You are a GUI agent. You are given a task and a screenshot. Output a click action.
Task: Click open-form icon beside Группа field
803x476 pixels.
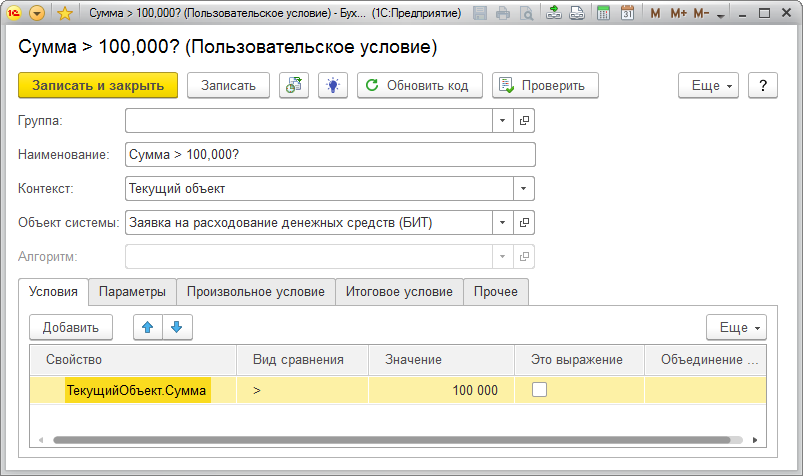click(x=524, y=120)
